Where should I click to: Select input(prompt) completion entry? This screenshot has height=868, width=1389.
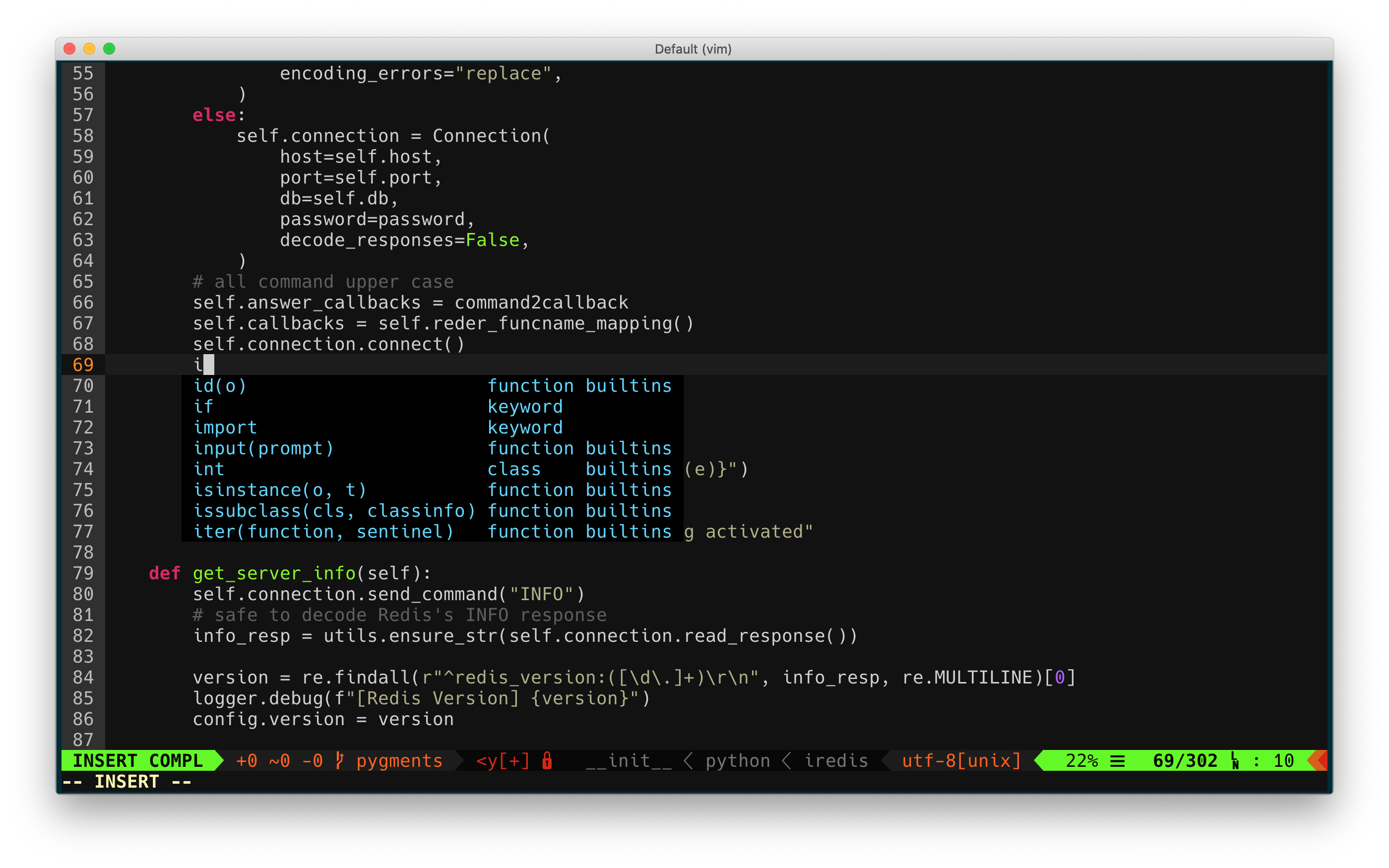[x=263, y=448]
